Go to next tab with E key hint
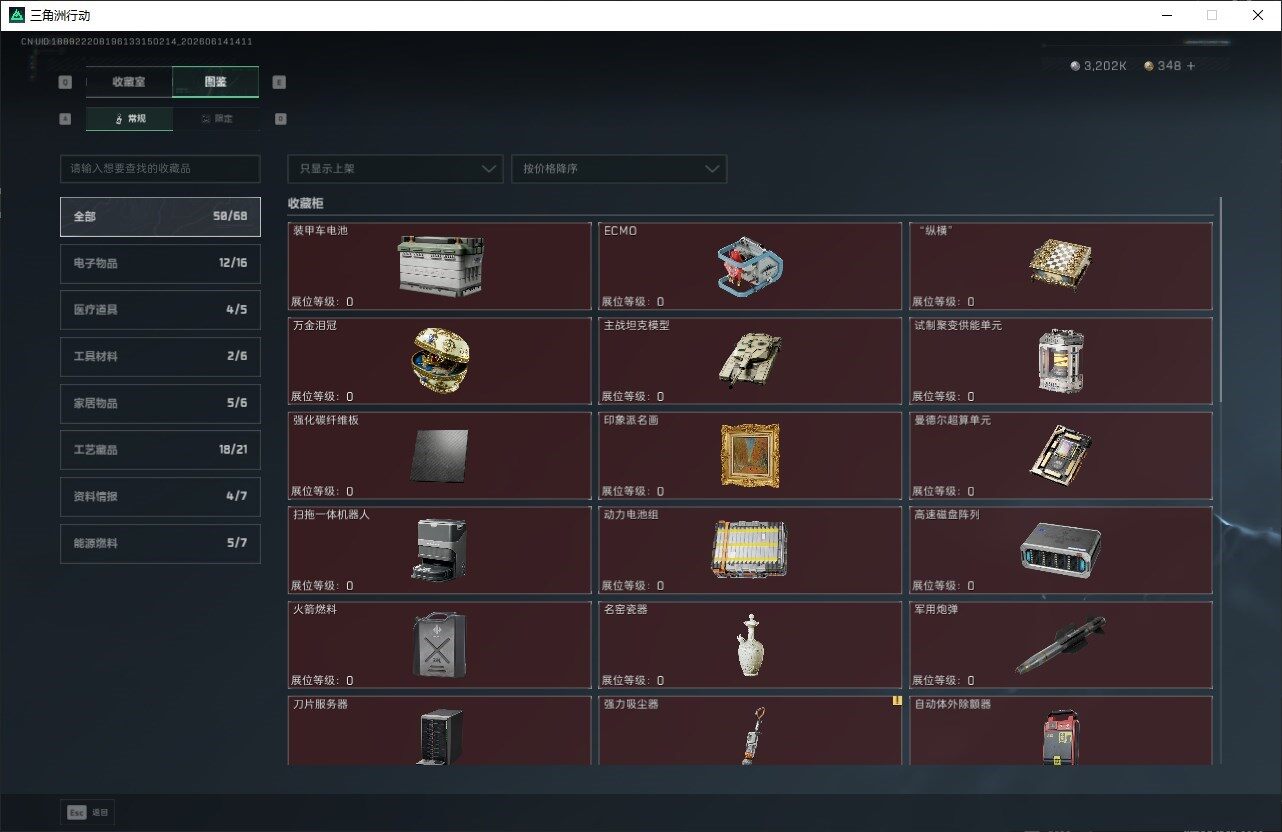1282x832 pixels. pos(279,82)
